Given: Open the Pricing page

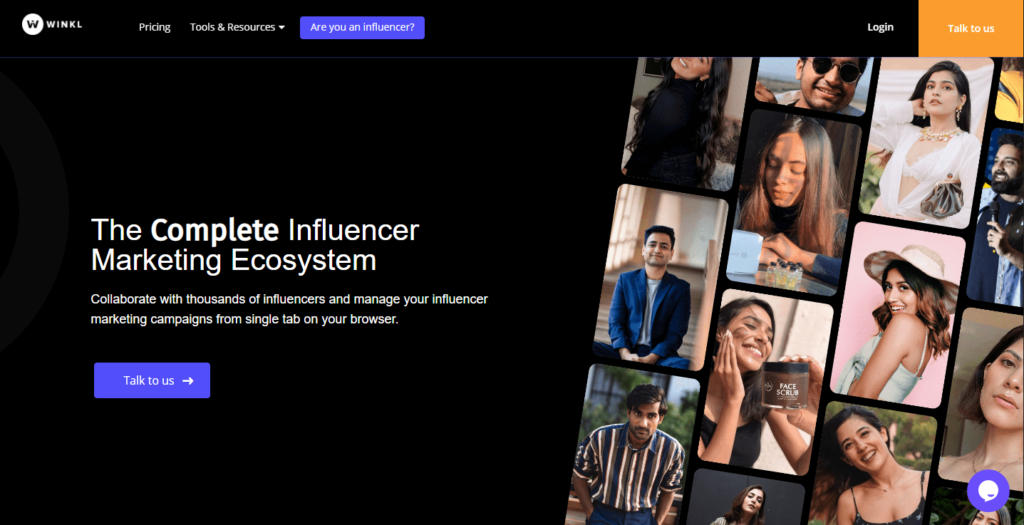Looking at the screenshot, I should [x=154, y=27].
